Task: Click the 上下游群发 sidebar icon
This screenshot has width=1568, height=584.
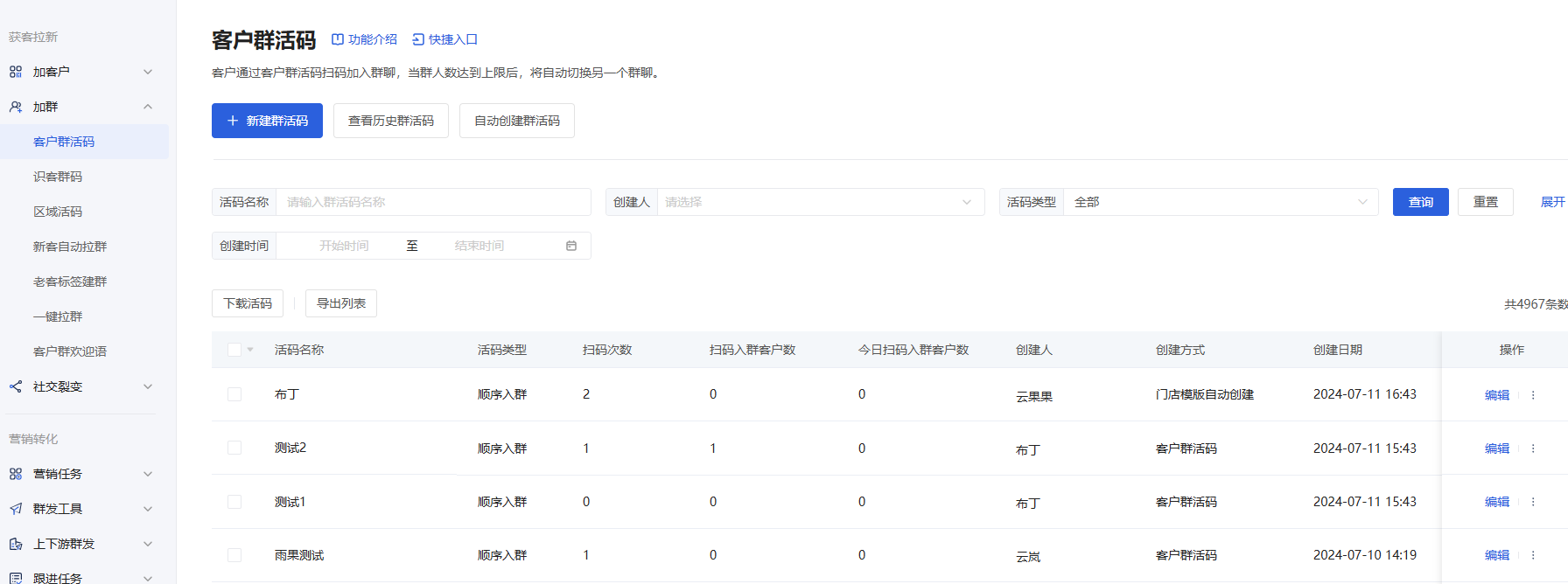Action: click(16, 544)
